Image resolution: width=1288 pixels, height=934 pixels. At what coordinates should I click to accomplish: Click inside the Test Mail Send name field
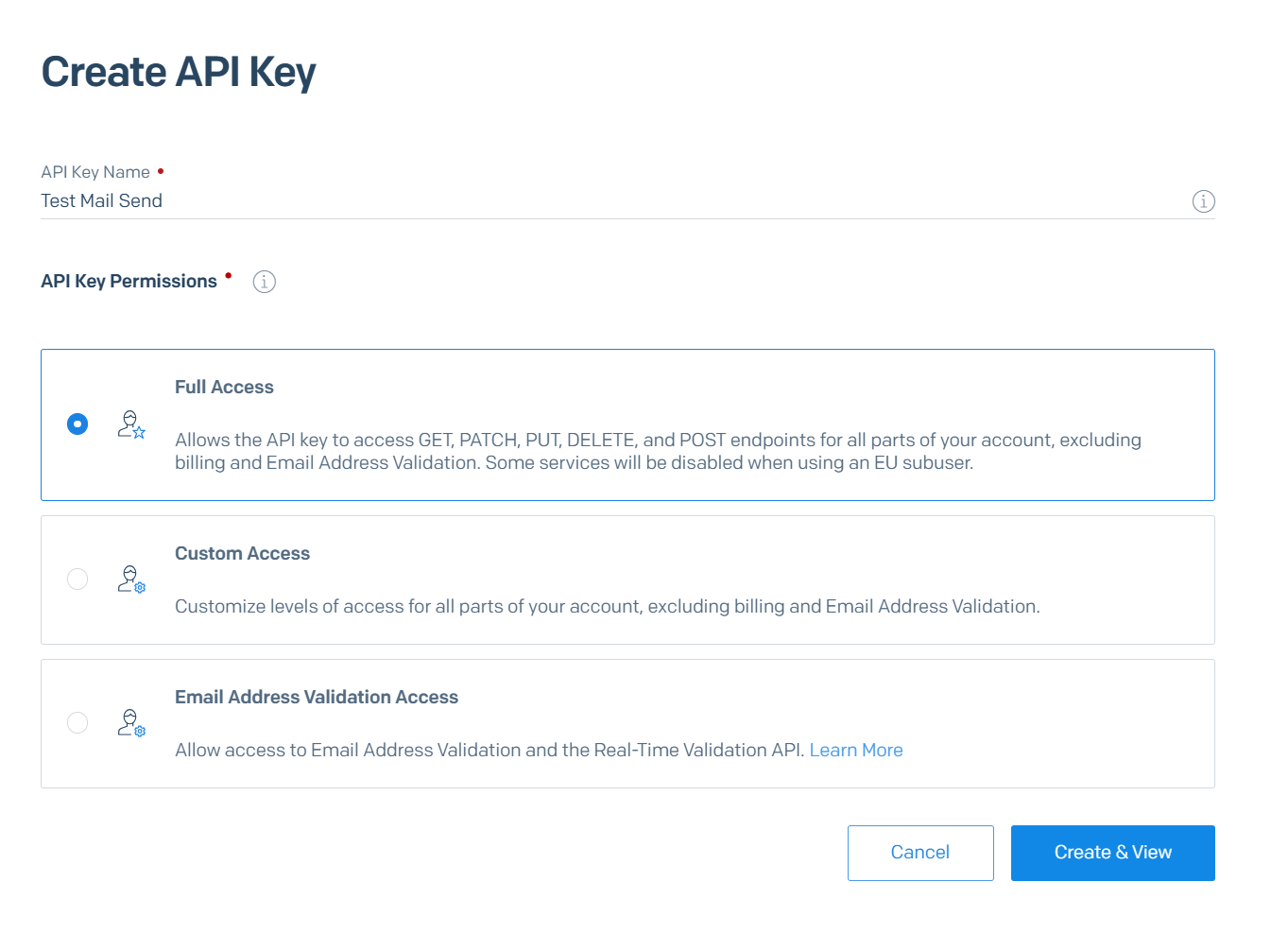(x=378, y=200)
